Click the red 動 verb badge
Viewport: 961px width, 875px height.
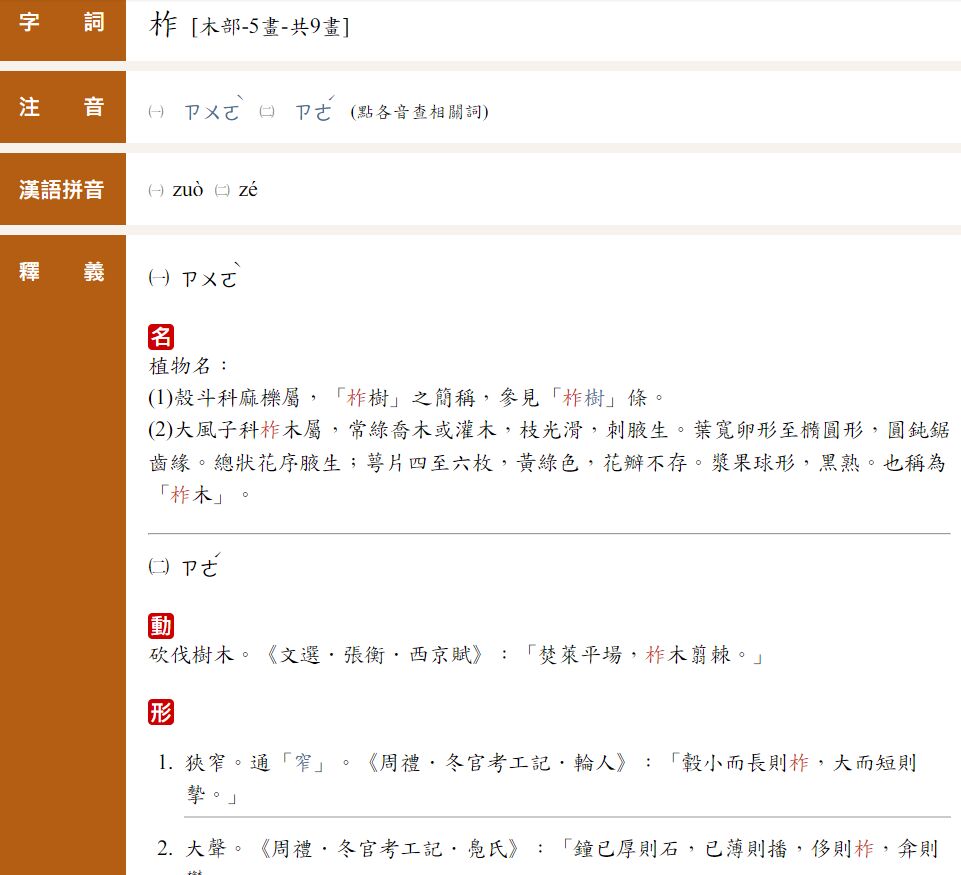click(x=161, y=626)
